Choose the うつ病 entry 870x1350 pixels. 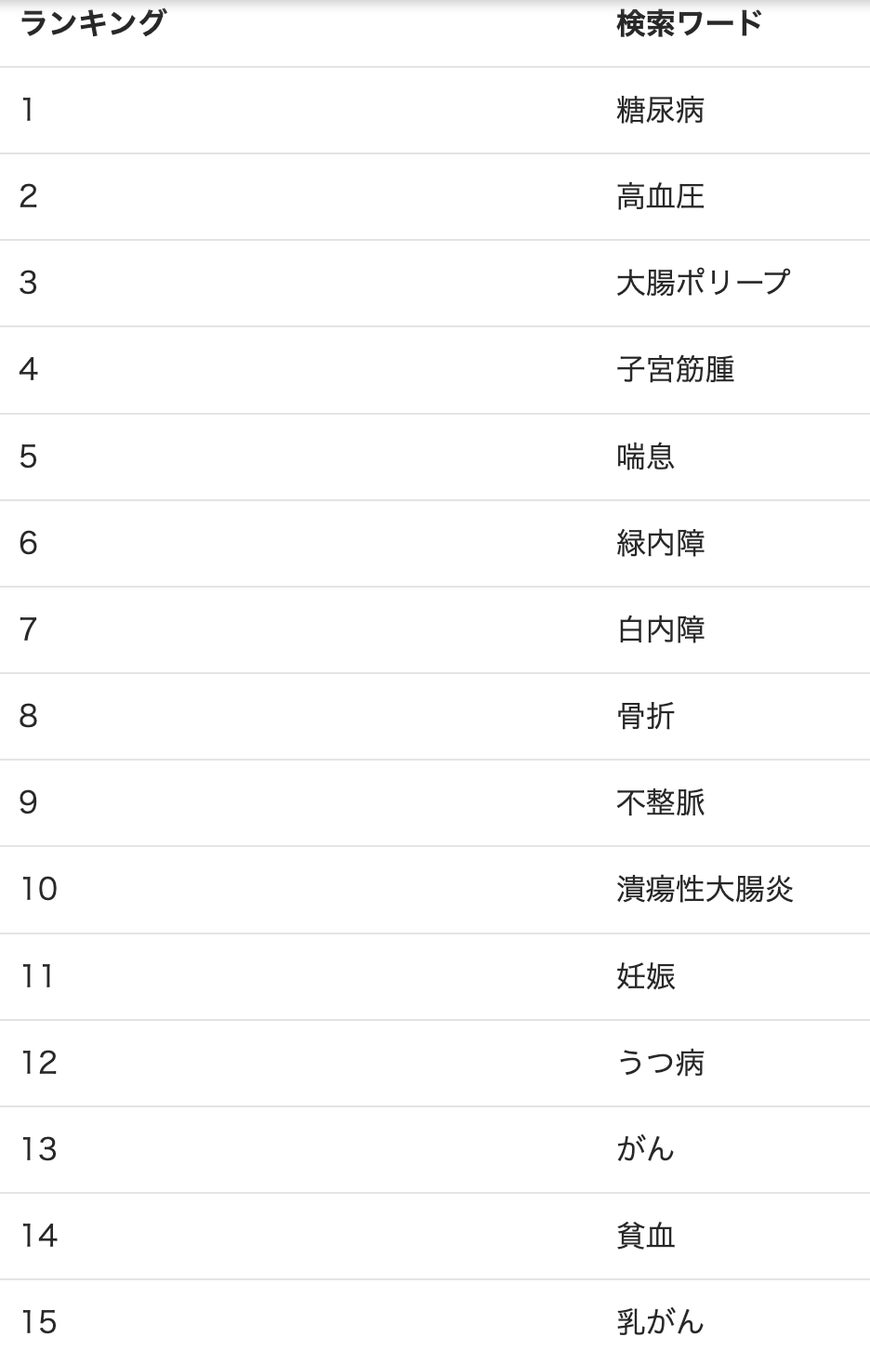(660, 1062)
